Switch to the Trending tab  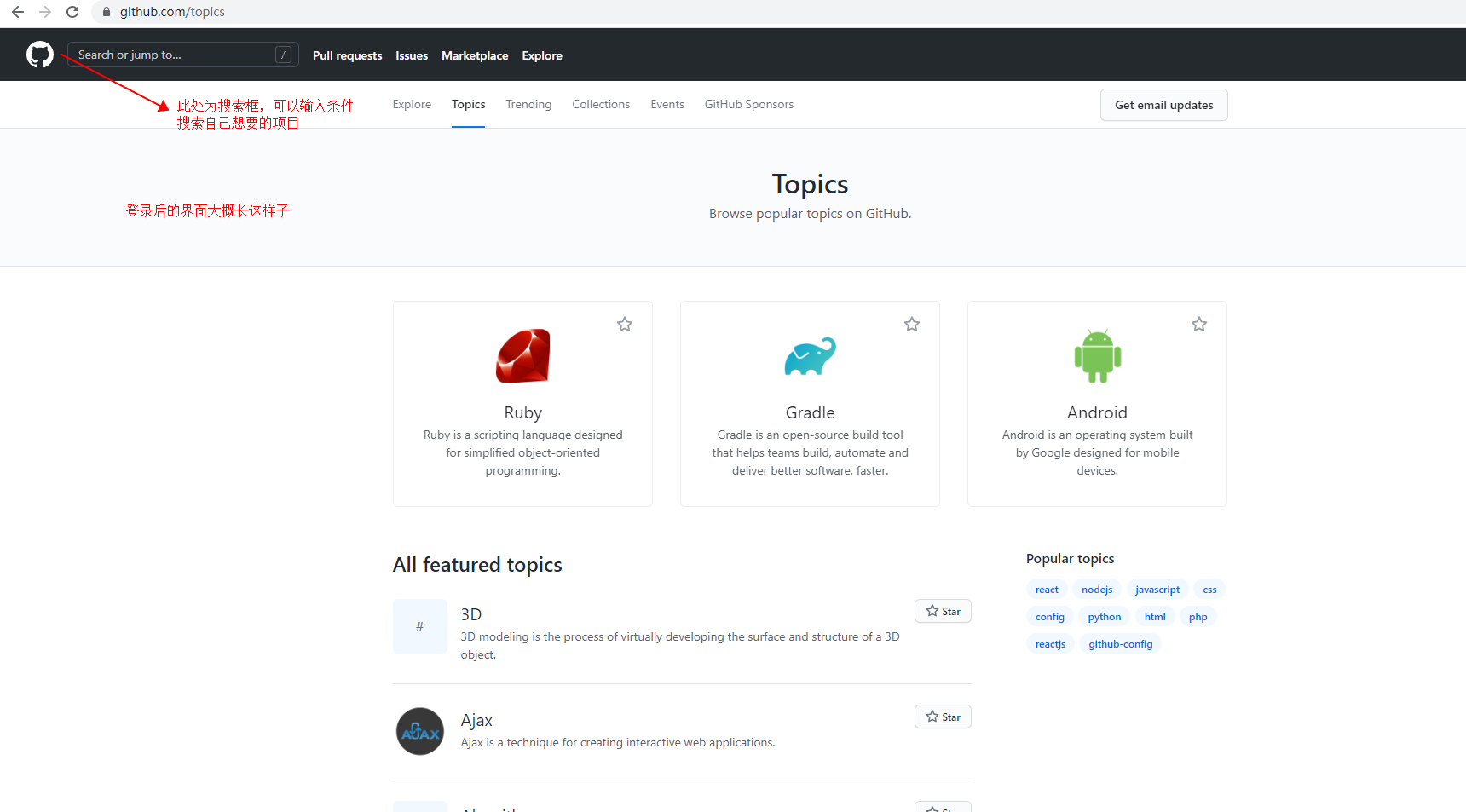coord(528,104)
